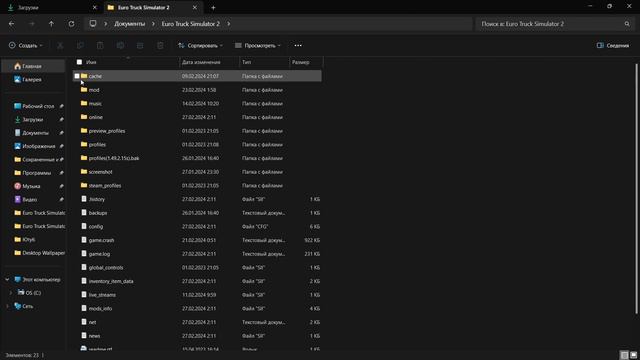The width and height of the screenshot is (640, 360).
Task: Open Загрузки in the sidebar
Action: (33, 120)
